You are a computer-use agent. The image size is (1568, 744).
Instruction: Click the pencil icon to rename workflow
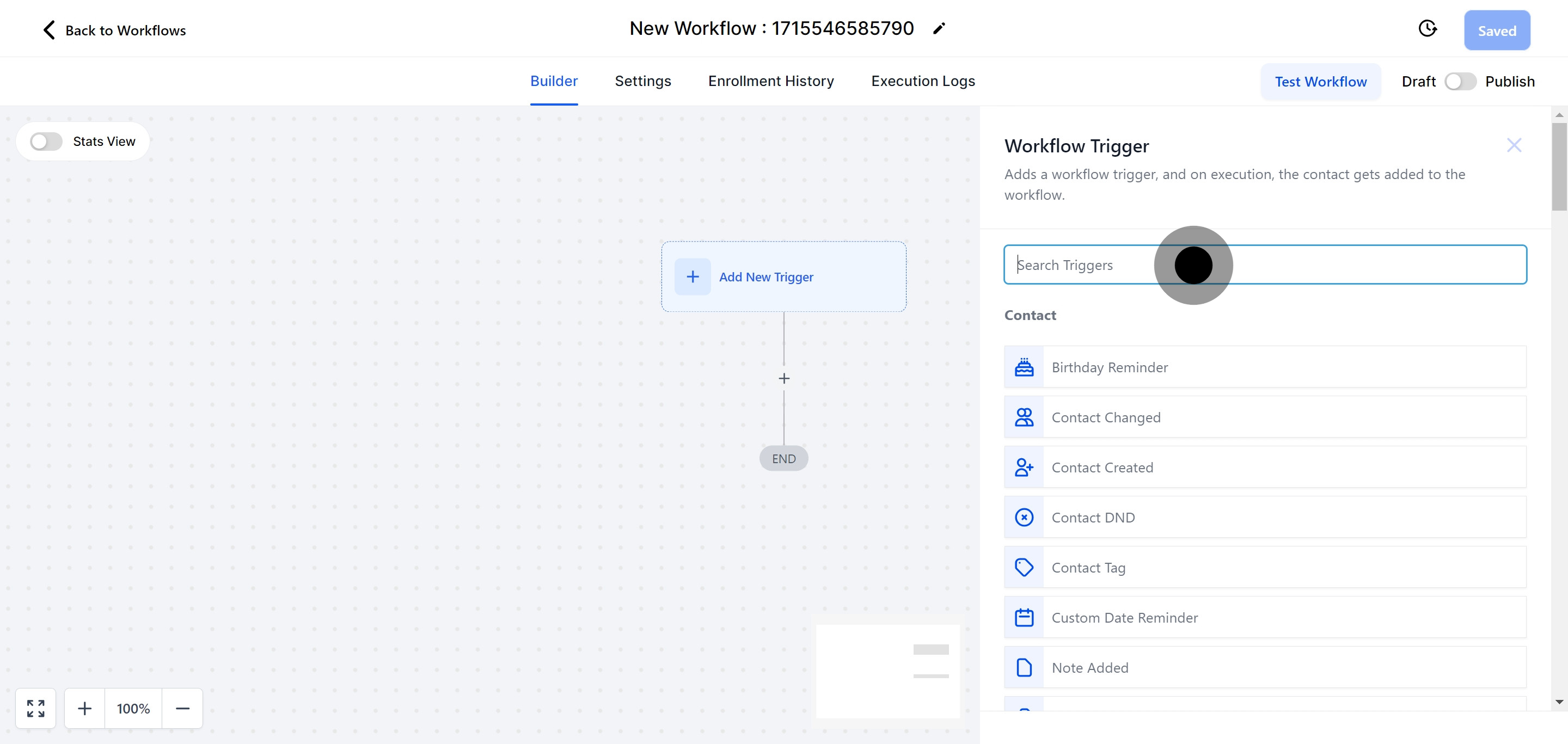(939, 29)
